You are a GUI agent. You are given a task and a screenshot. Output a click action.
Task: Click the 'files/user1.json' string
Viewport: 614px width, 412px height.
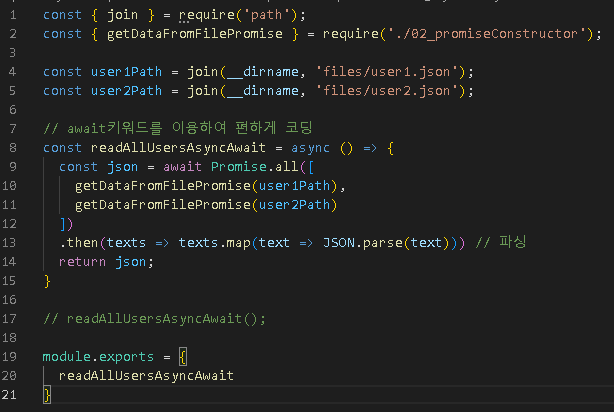[x=386, y=72]
